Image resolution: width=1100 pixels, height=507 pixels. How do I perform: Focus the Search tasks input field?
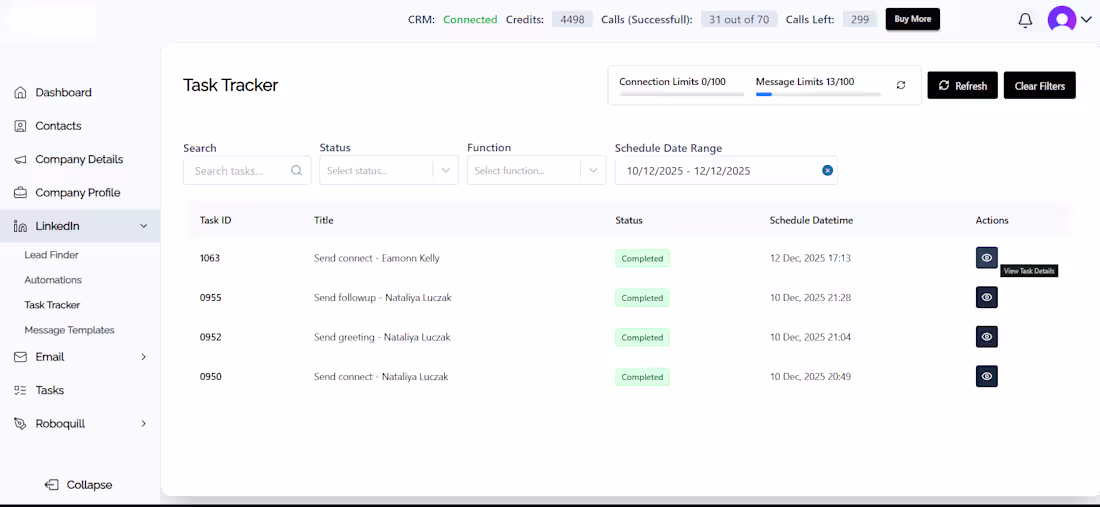coord(247,170)
